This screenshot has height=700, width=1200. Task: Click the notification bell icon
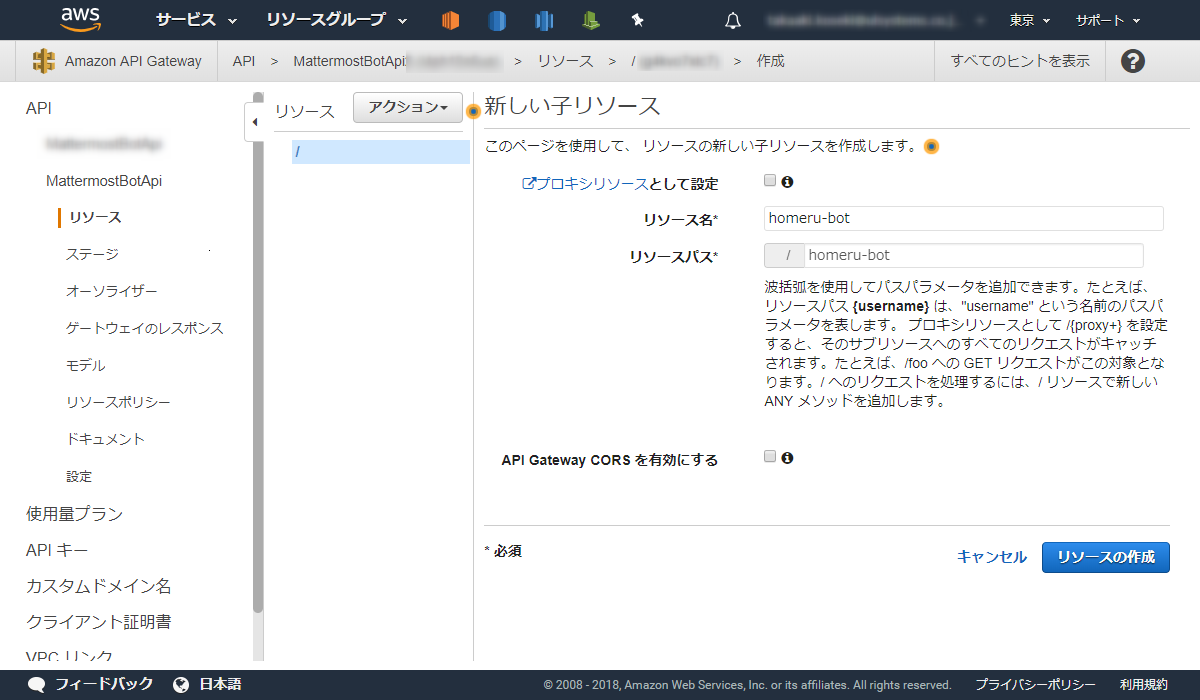(x=733, y=20)
